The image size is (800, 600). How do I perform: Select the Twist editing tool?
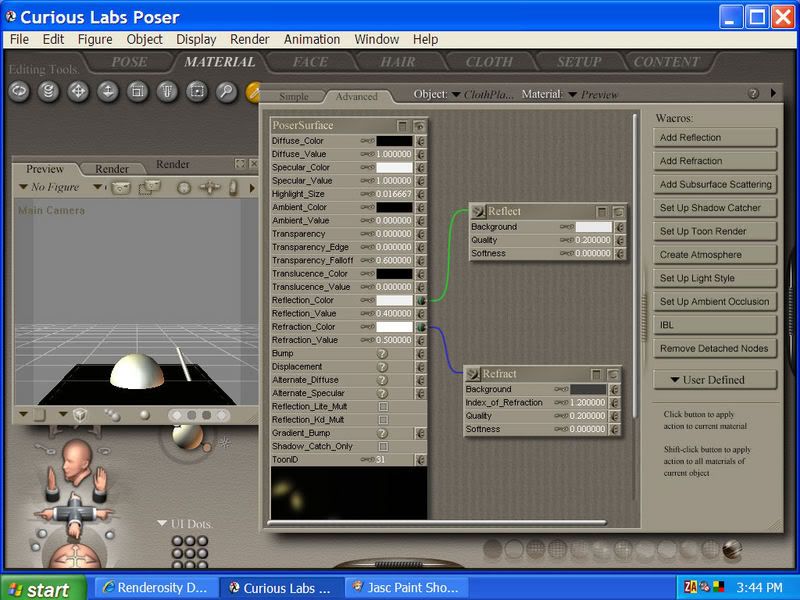[47, 92]
